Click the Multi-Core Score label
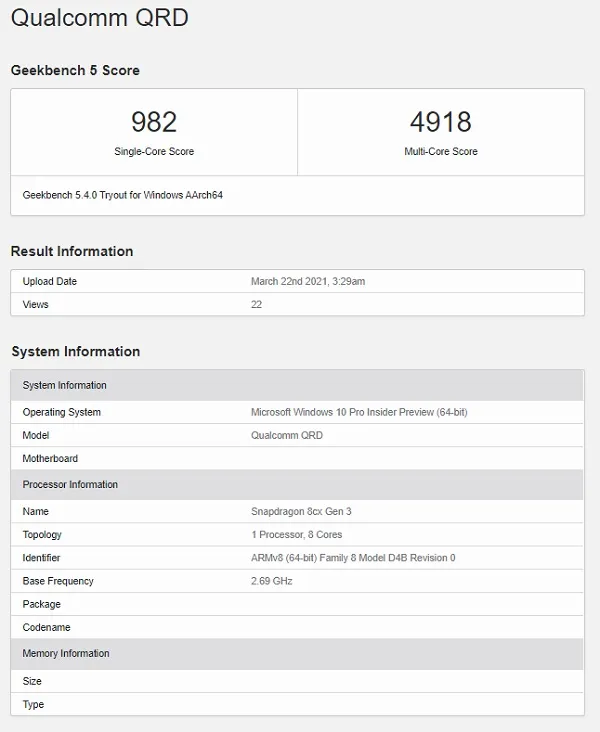This screenshot has height=732, width=600. point(441,151)
